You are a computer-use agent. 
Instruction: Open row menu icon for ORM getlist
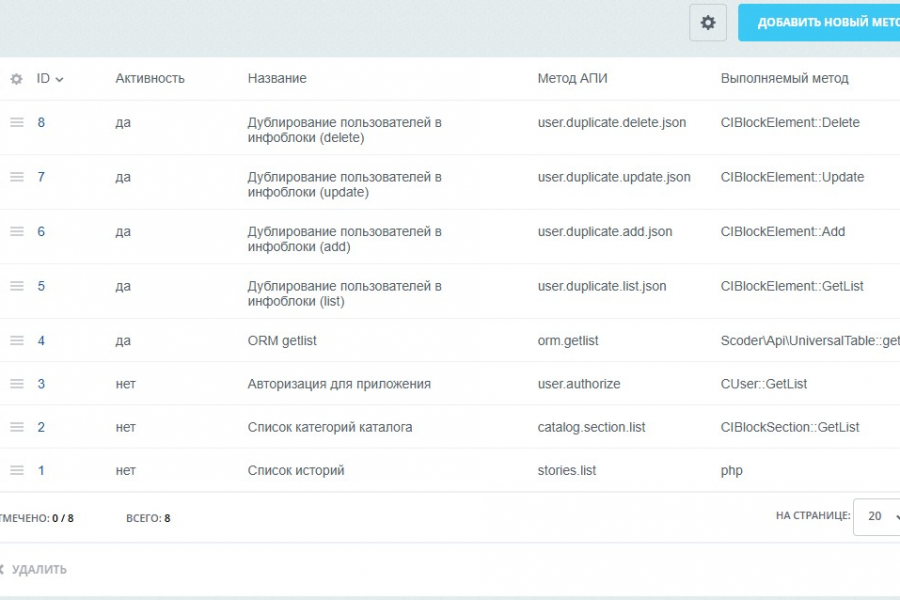[17, 340]
